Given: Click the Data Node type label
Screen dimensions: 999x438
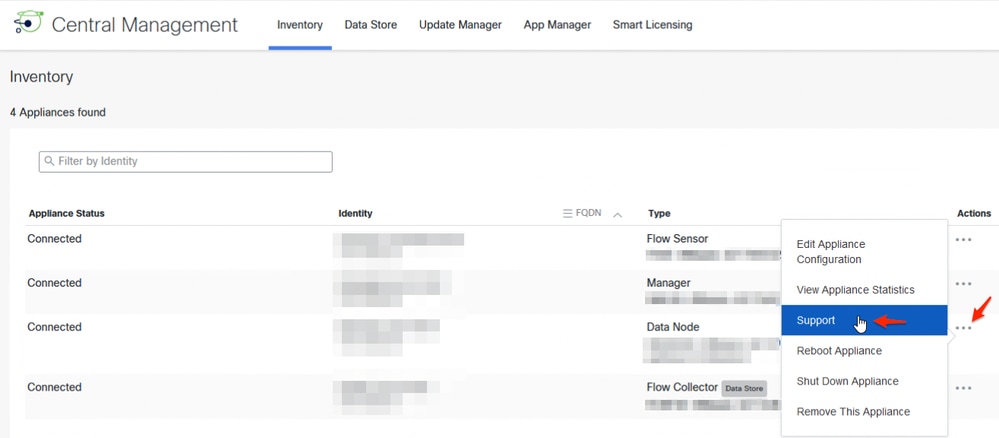Looking at the screenshot, I should tap(673, 327).
